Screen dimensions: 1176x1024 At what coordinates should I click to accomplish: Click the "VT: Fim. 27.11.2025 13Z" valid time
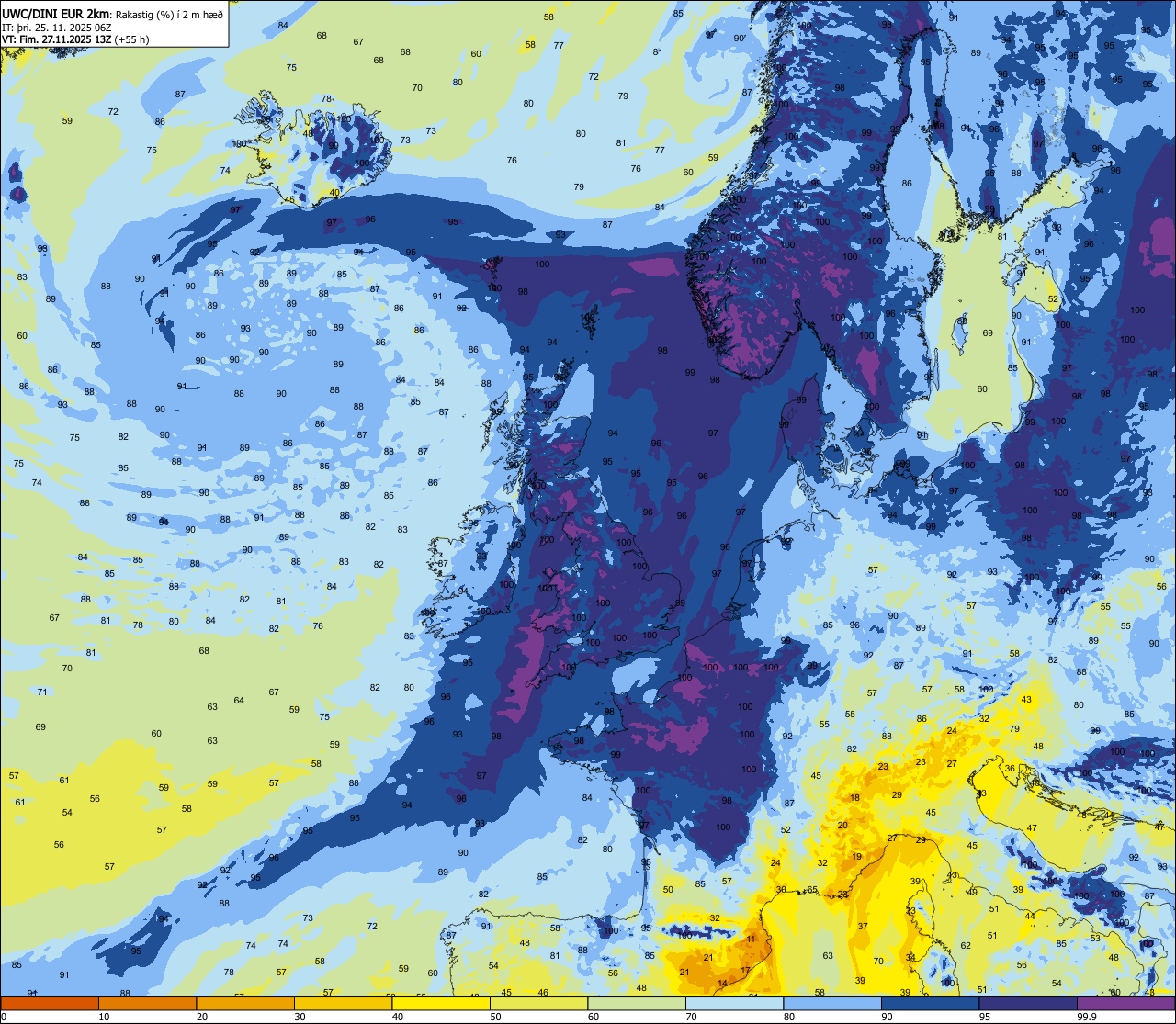[x=56, y=39]
